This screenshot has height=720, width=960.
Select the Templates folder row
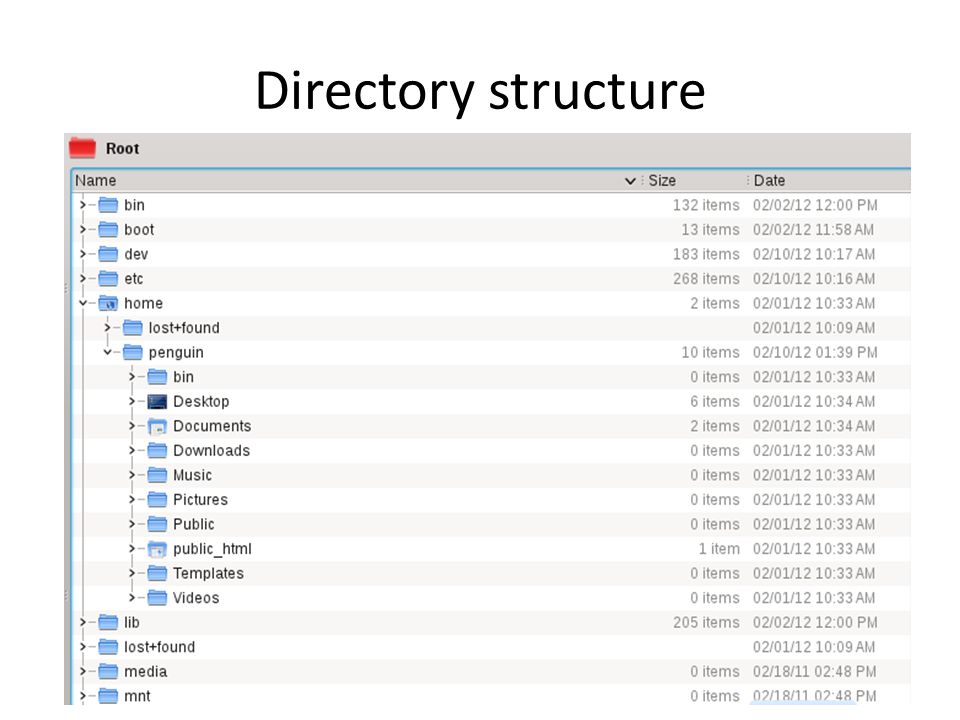click(492, 574)
